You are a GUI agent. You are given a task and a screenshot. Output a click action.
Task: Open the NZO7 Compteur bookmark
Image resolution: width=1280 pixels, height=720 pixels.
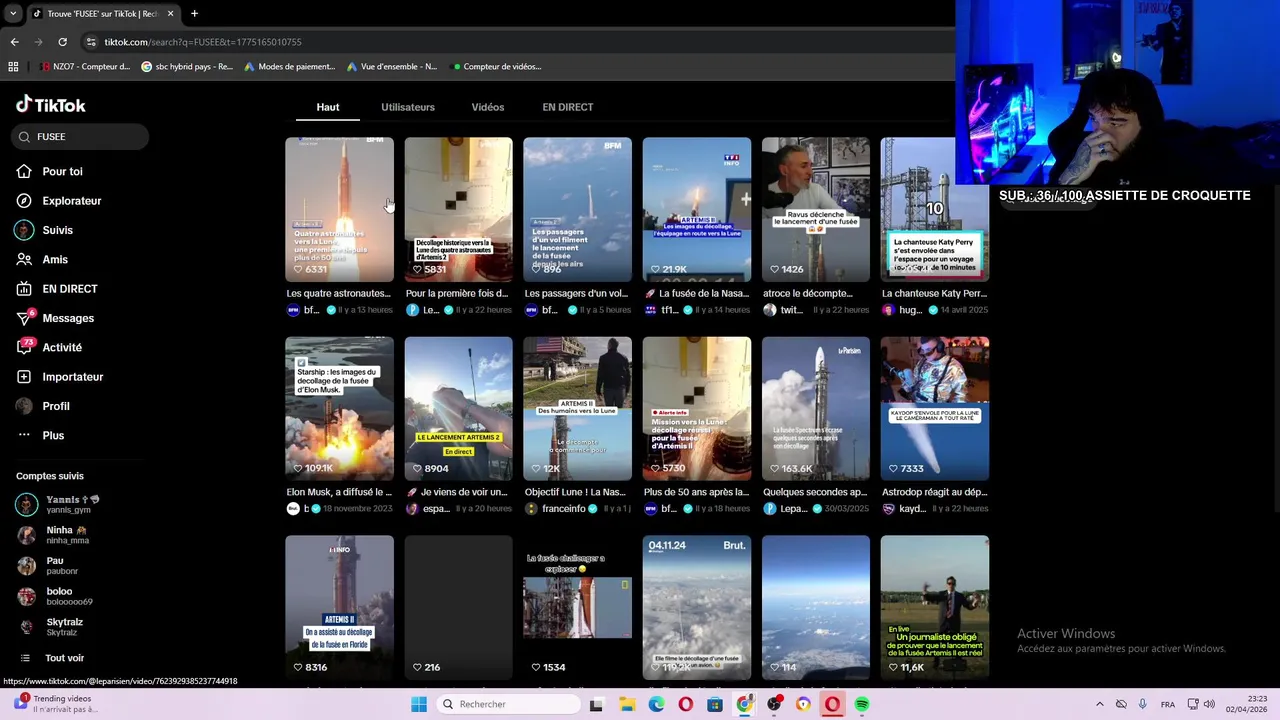[x=85, y=67]
